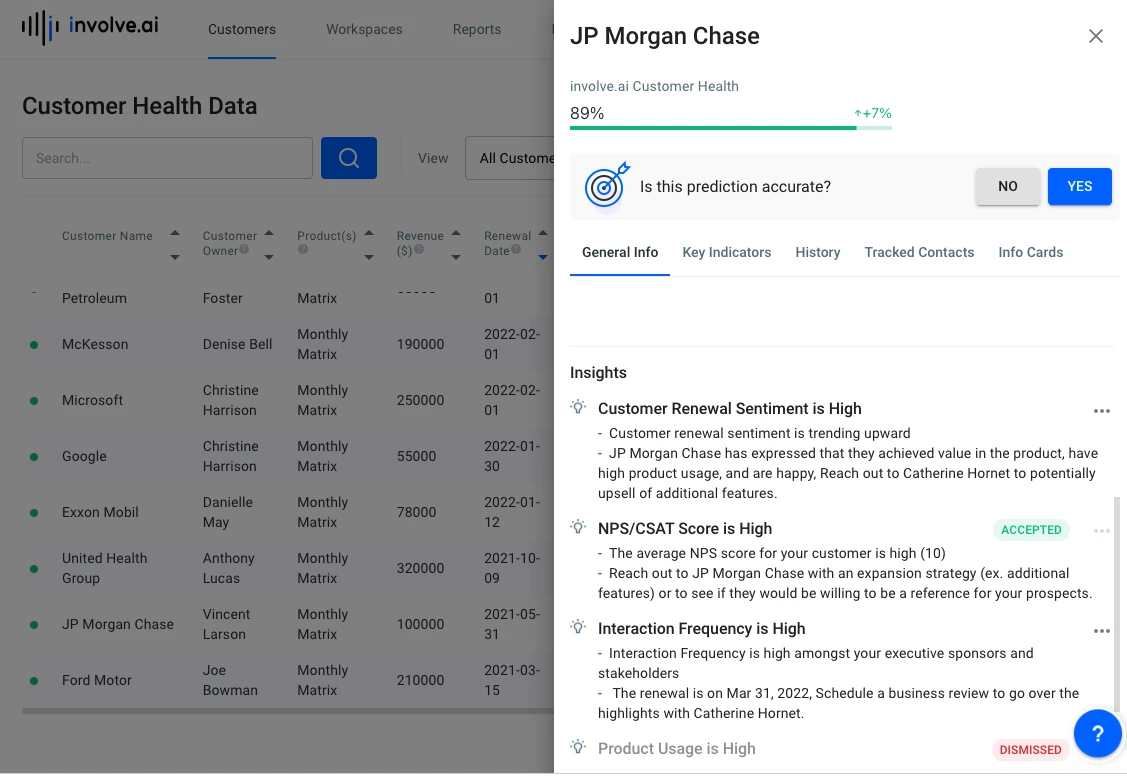Image resolution: width=1127 pixels, height=776 pixels.
Task: Click green status dot for Google
Action: tap(34, 457)
